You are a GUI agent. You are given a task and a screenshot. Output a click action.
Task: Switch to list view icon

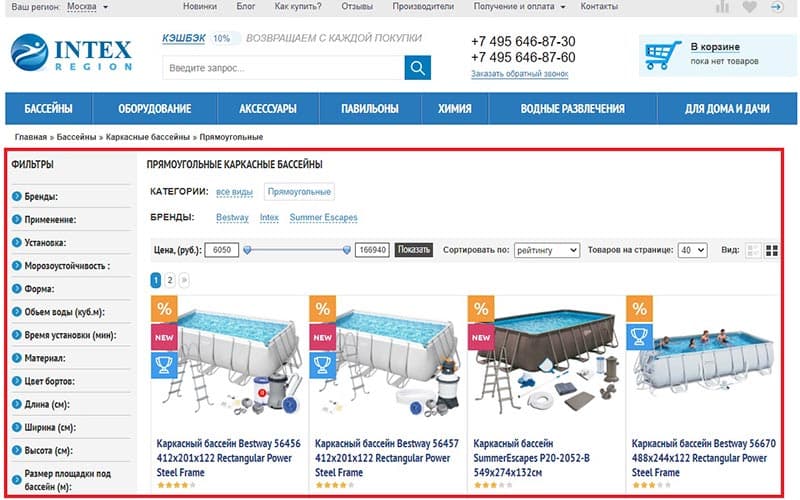click(x=753, y=251)
